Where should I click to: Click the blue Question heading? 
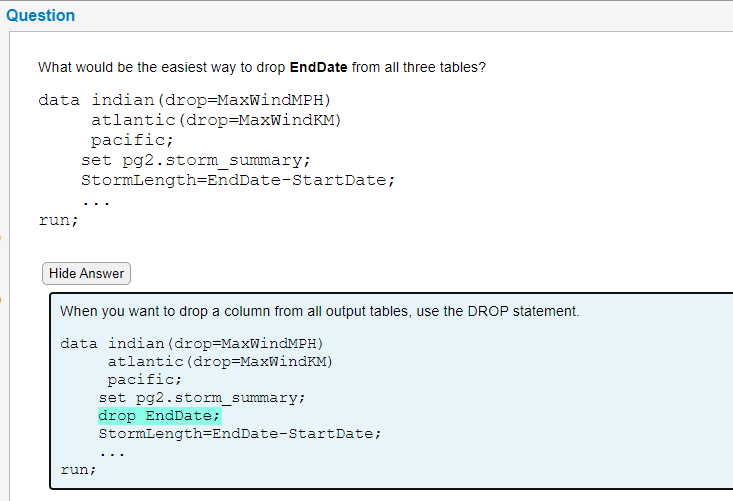click(41, 15)
